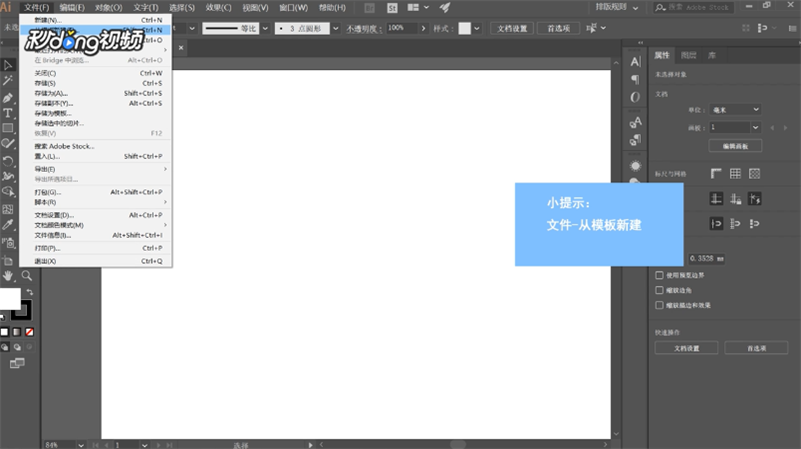The width and height of the screenshot is (801, 449).
Task: Choose 退出(X) from the File menu
Action: point(96,261)
